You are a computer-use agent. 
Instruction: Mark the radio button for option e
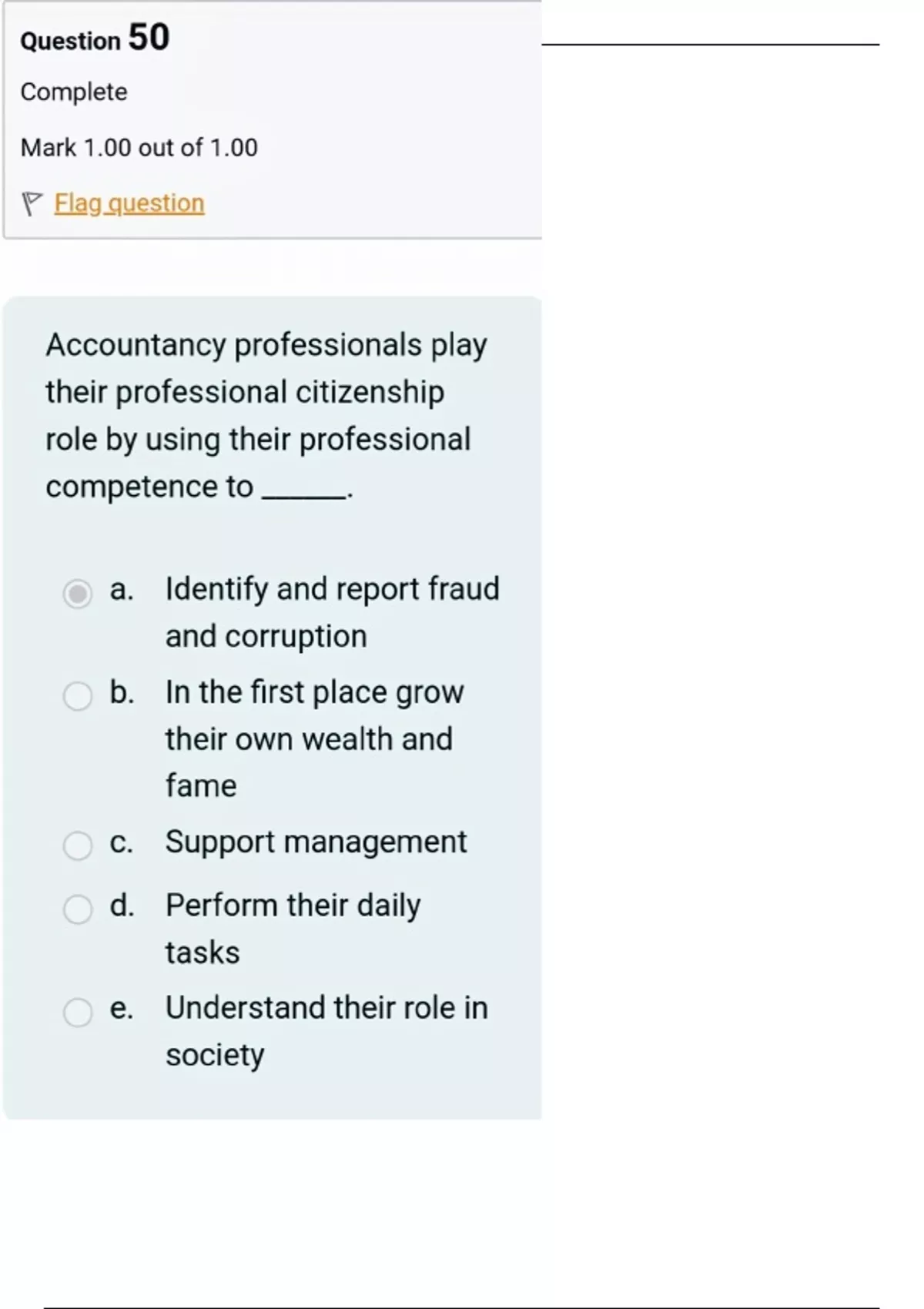click(78, 1012)
